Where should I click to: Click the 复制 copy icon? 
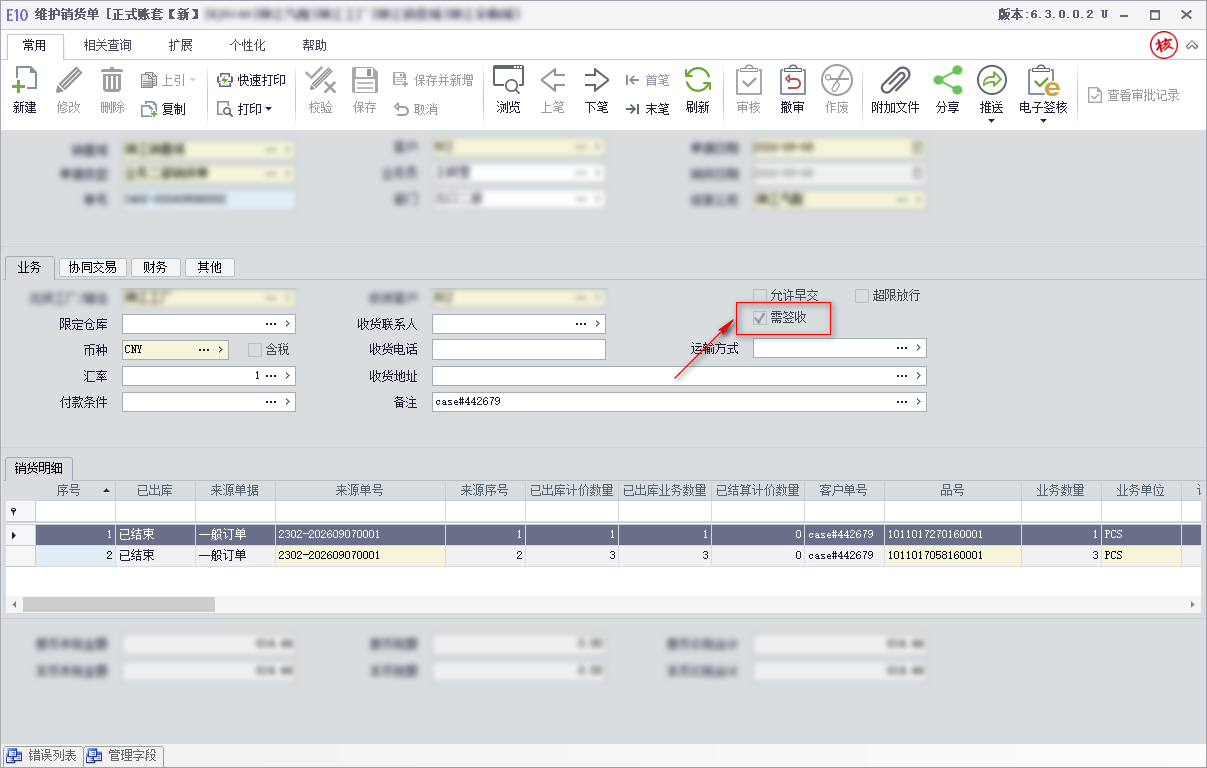(149, 109)
